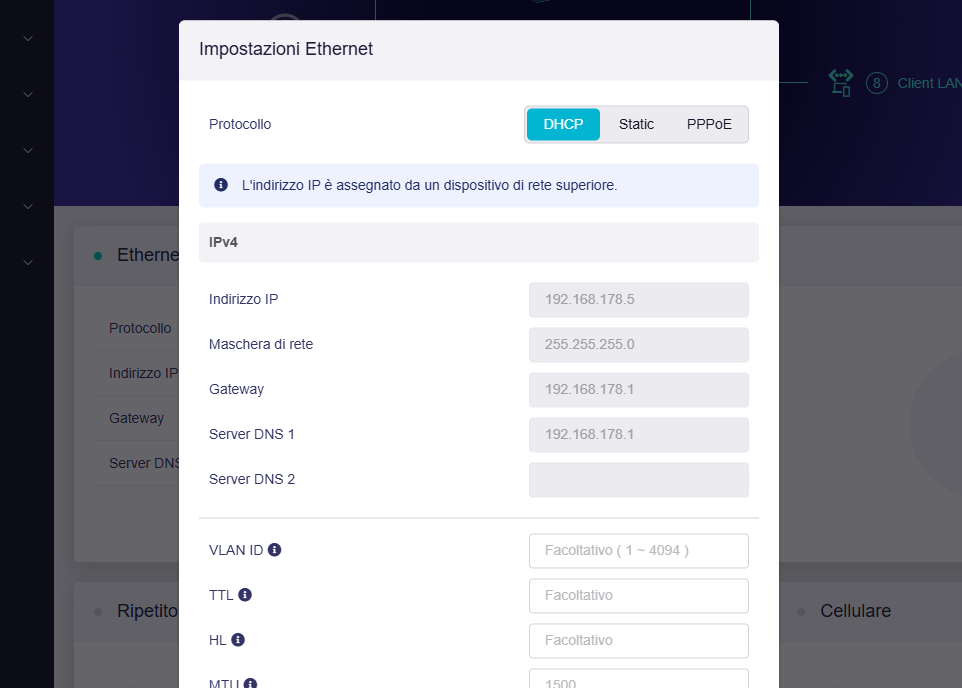This screenshot has width=962, height=688.
Task: Click the VLAN ID input field
Action: click(x=638, y=550)
